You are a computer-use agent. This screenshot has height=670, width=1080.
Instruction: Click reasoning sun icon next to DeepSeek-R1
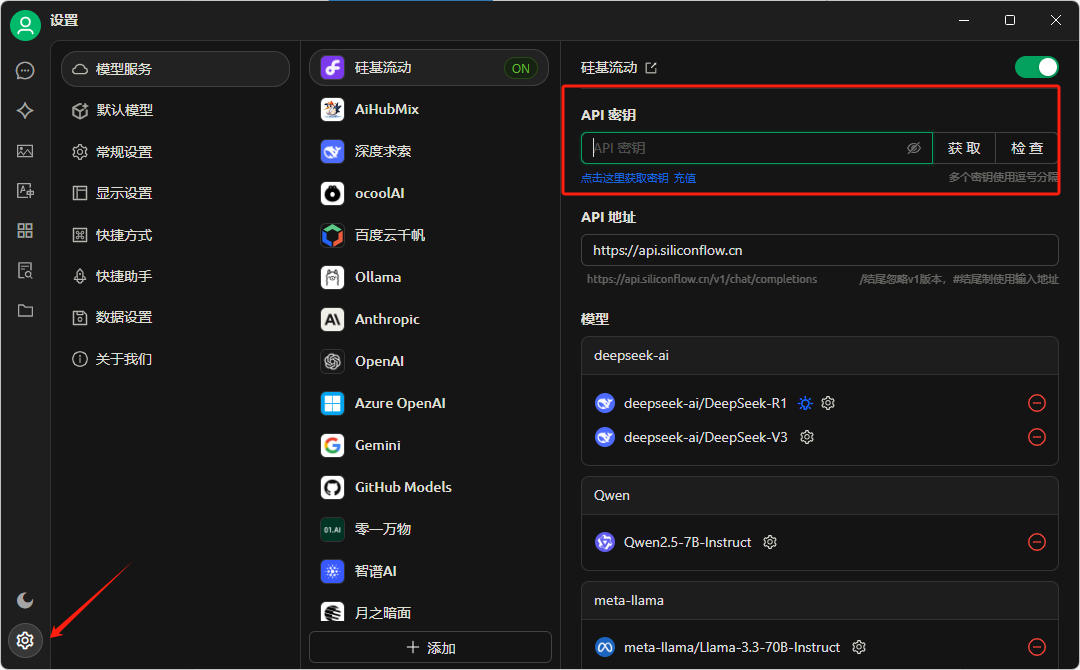coord(804,403)
